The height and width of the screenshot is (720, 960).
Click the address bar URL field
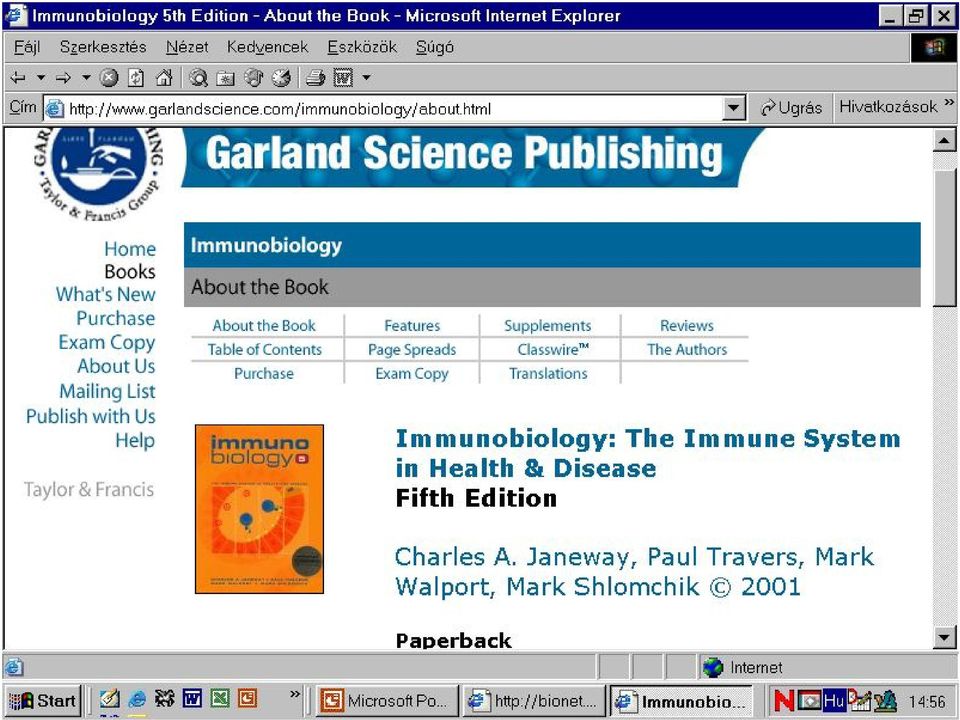pyautogui.click(x=392, y=109)
